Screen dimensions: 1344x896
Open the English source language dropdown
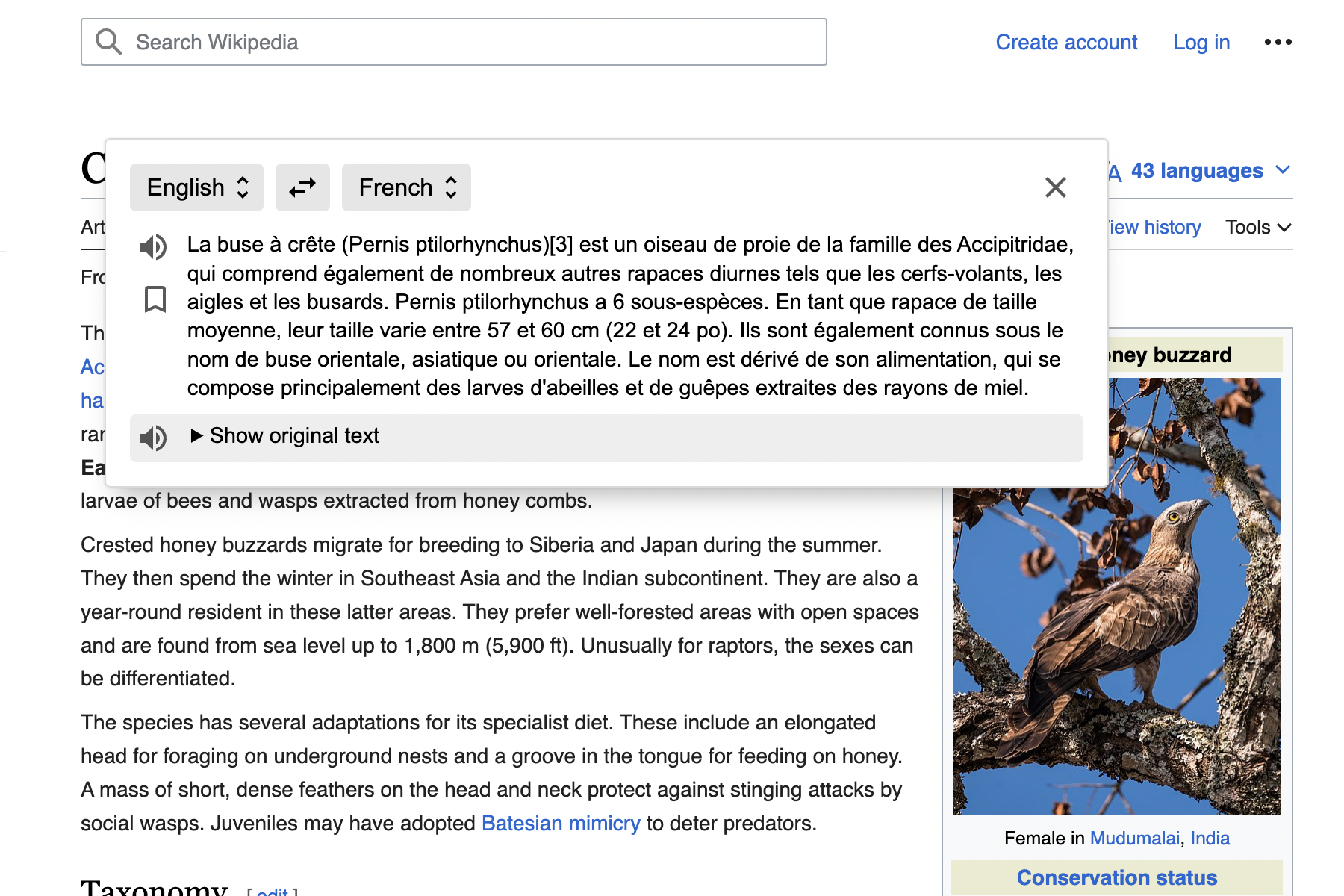coord(196,187)
